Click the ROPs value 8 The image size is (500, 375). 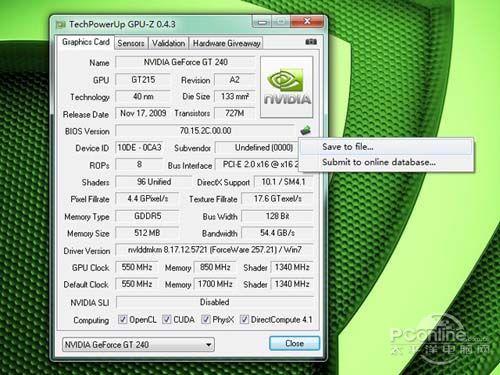click(x=139, y=164)
